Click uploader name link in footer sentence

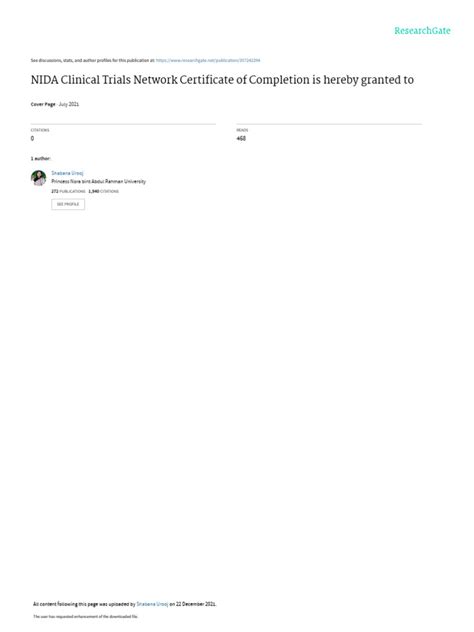[152, 604]
